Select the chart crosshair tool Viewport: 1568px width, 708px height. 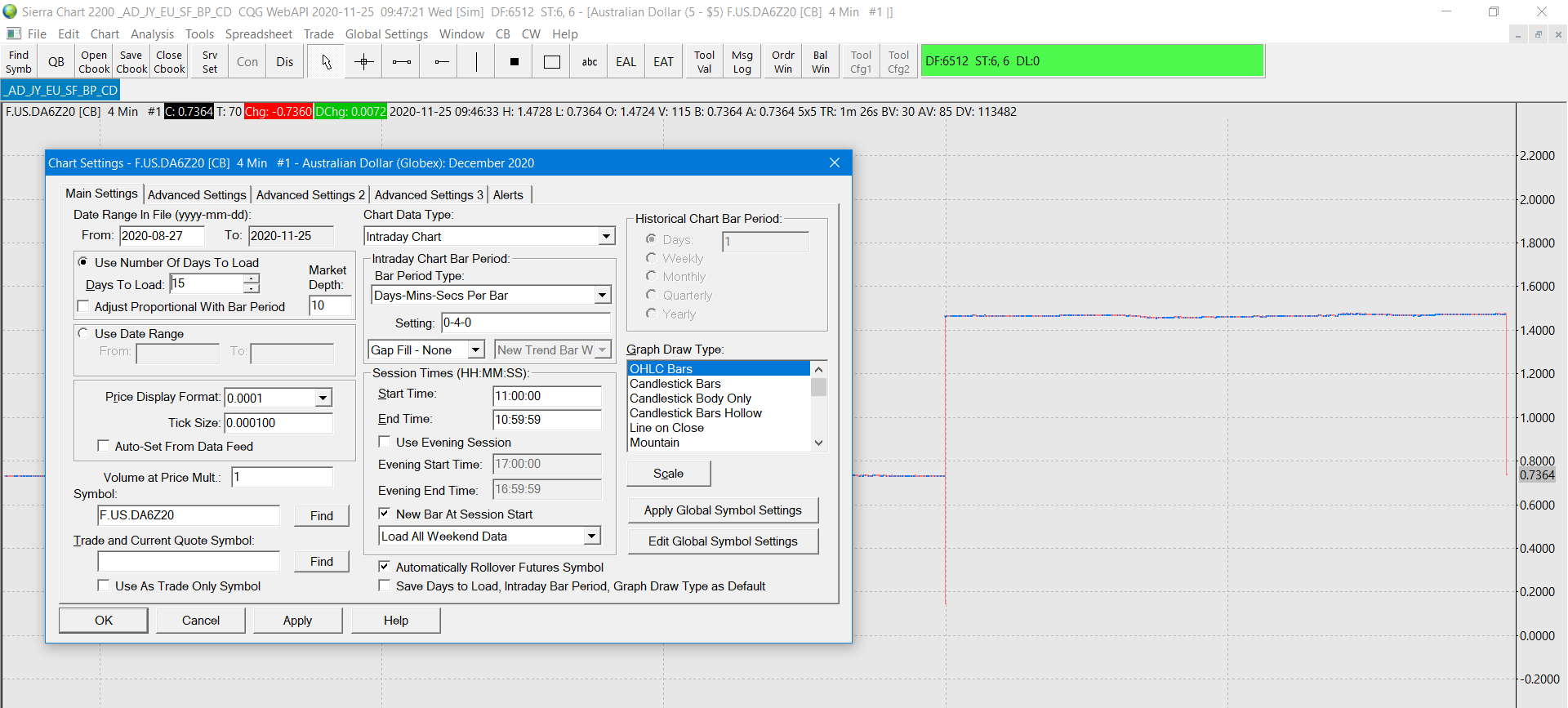coord(364,62)
